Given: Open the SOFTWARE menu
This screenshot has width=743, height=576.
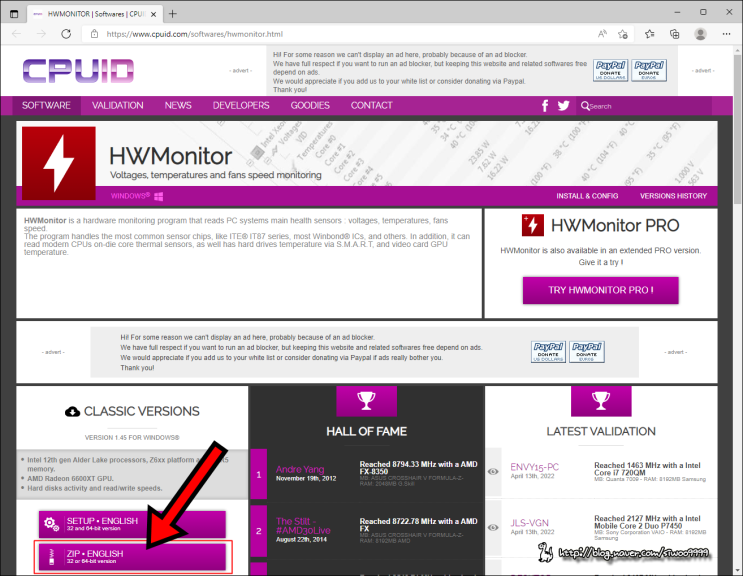Looking at the screenshot, I should (x=46, y=105).
